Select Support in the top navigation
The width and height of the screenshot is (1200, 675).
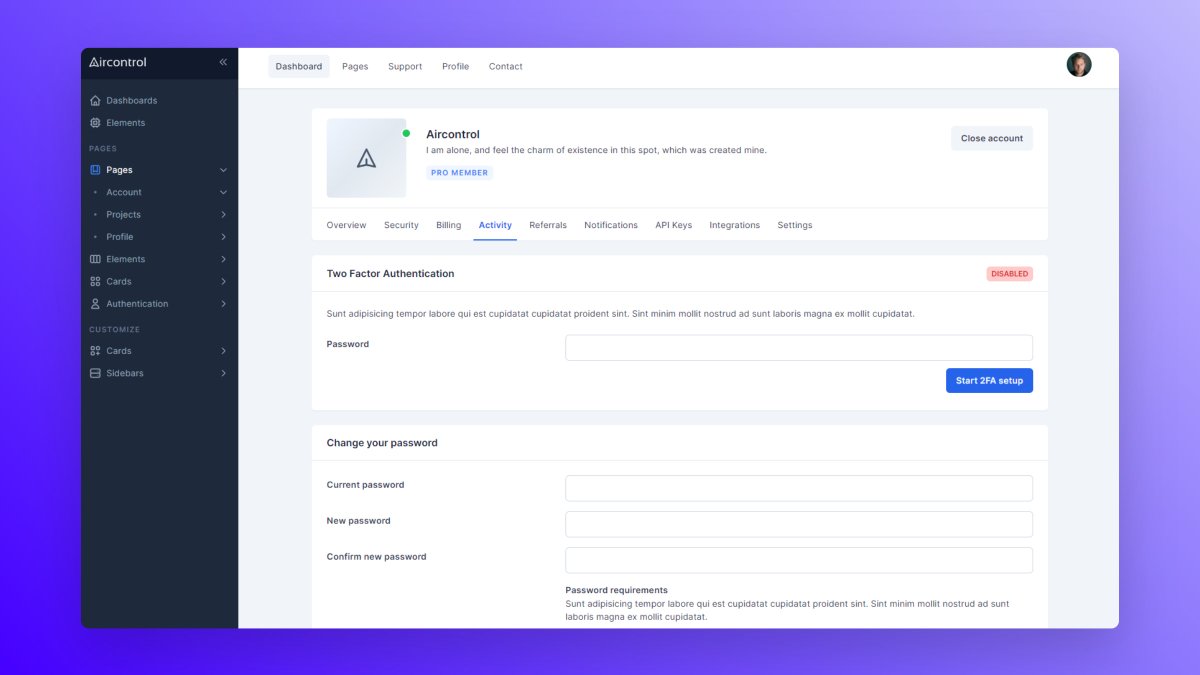(404, 66)
